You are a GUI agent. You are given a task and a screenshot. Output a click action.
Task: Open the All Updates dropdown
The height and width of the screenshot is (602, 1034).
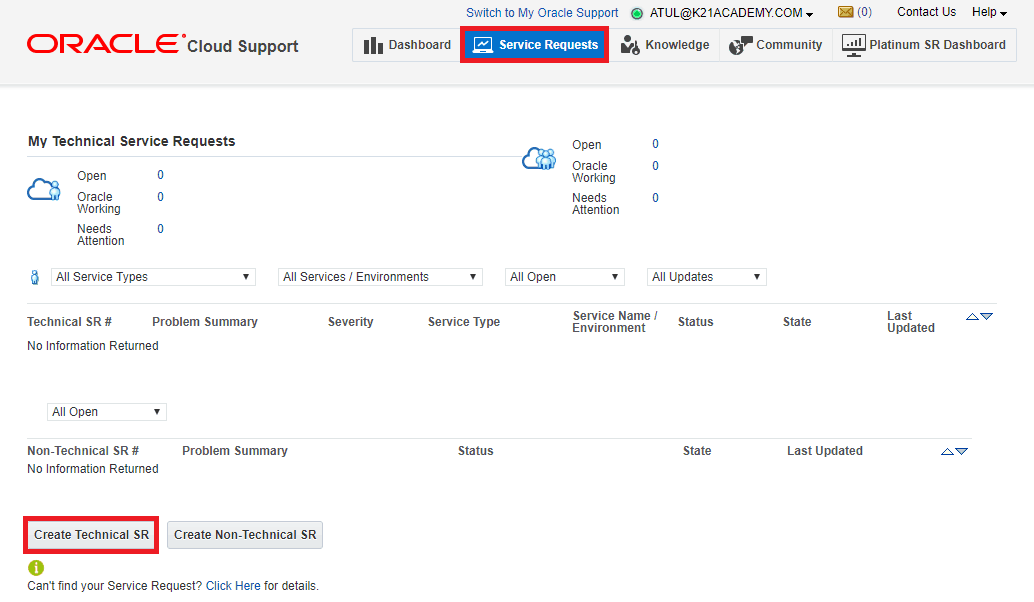click(706, 277)
